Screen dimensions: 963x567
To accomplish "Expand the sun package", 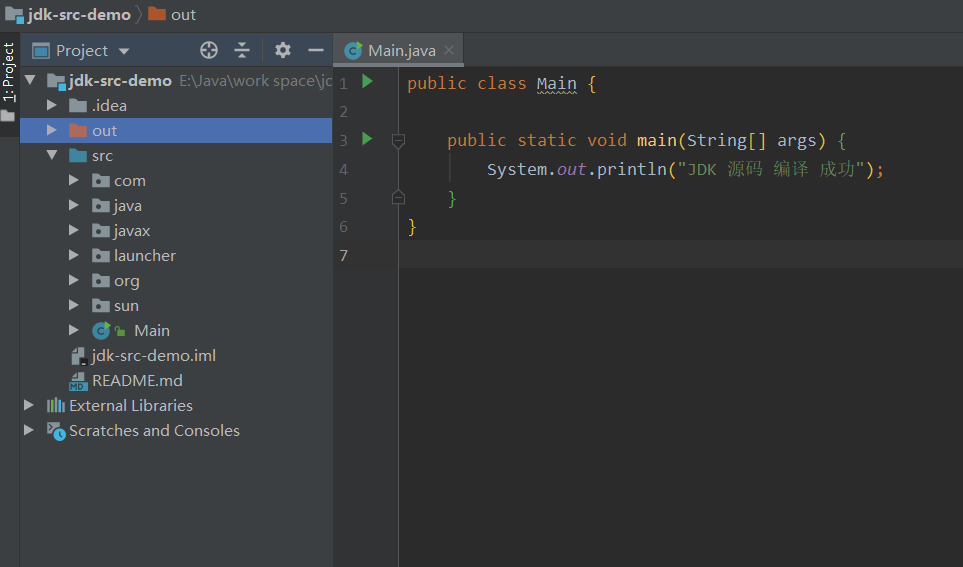I will pos(74,305).
